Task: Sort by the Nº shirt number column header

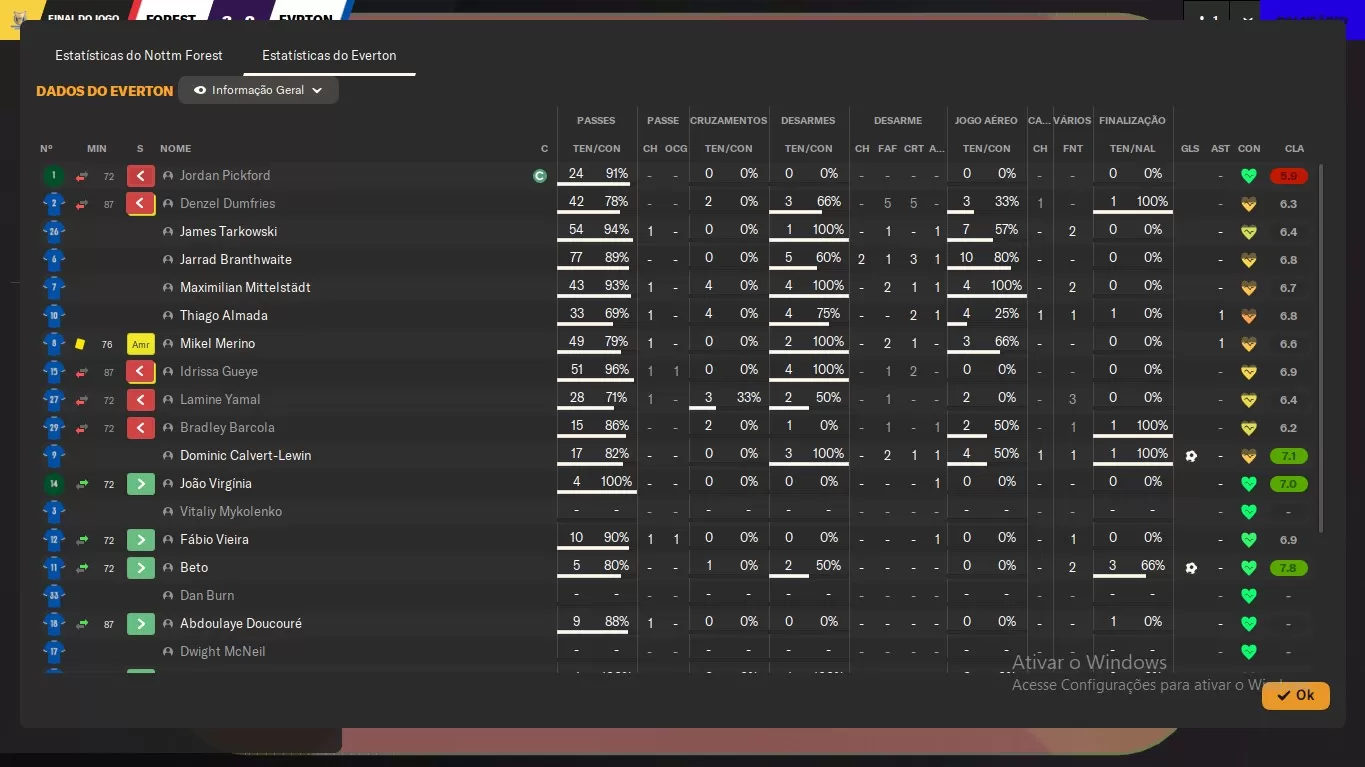Action: pyautogui.click(x=46, y=149)
